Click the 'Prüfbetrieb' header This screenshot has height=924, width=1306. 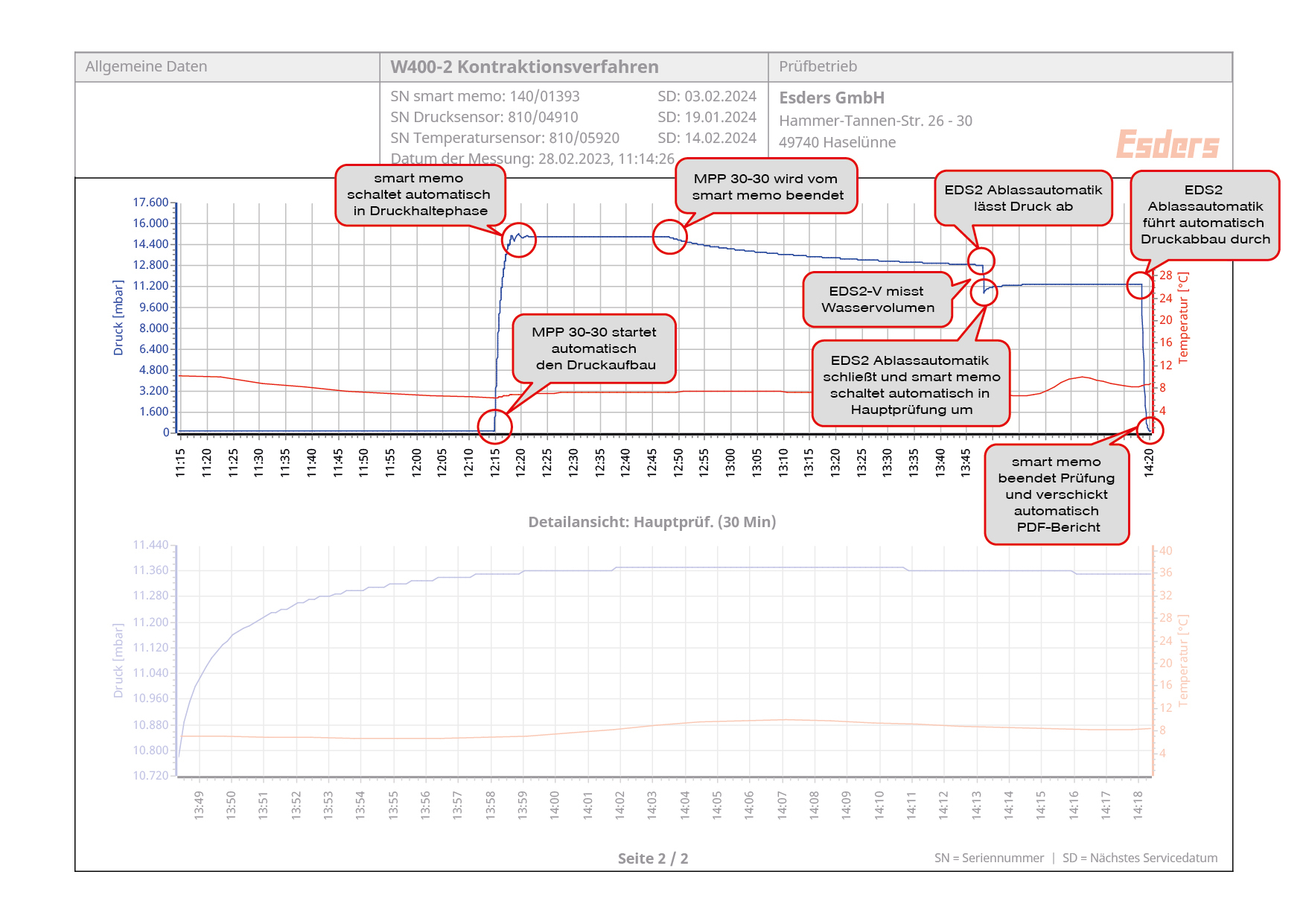pyautogui.click(x=818, y=66)
